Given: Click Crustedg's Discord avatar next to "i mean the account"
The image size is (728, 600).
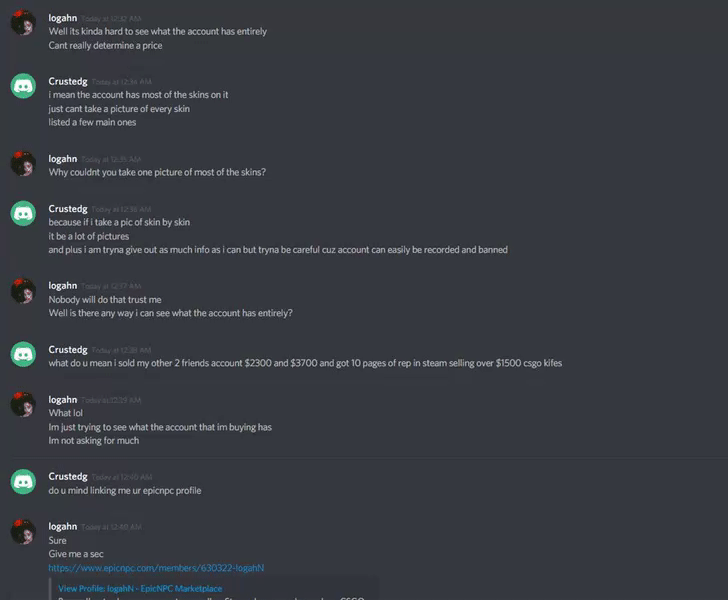Looking at the screenshot, I should pos(23,86).
